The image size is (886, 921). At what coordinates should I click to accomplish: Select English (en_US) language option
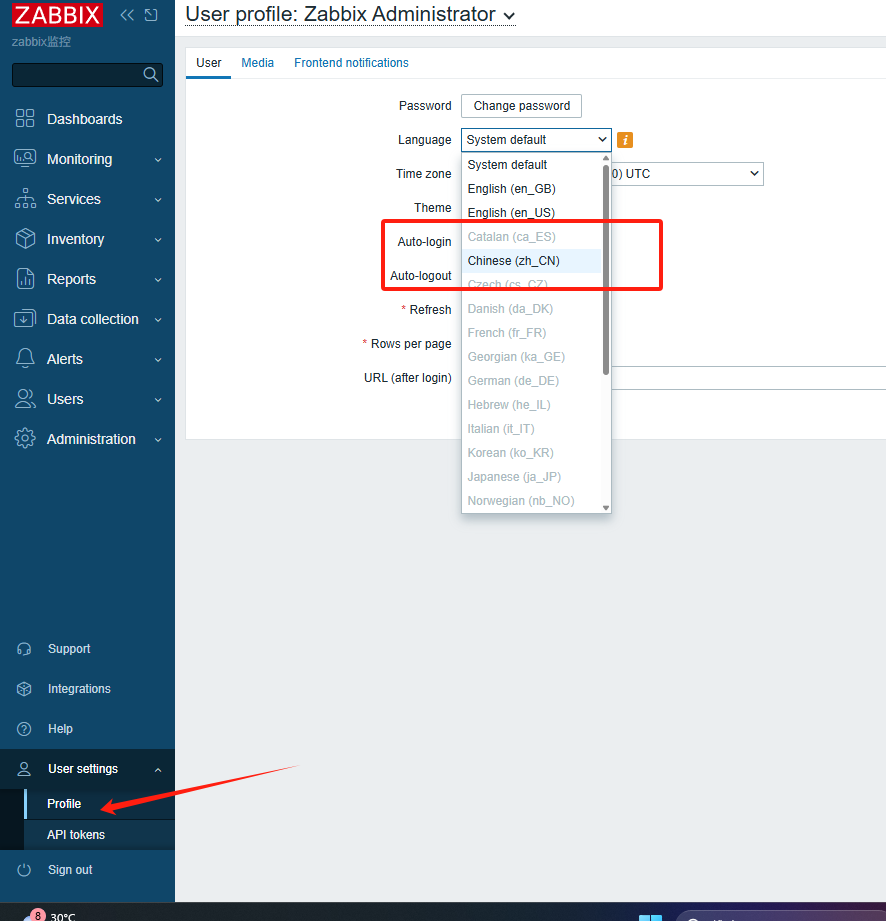[532, 213]
